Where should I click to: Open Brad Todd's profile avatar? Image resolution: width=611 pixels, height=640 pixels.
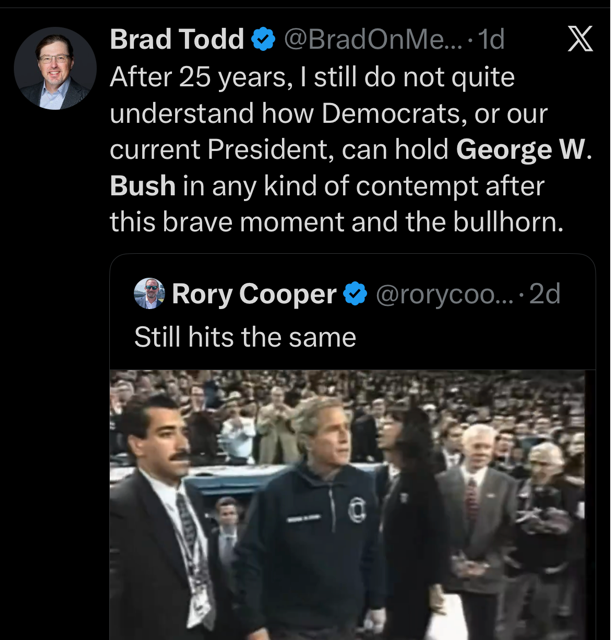tap(55, 68)
